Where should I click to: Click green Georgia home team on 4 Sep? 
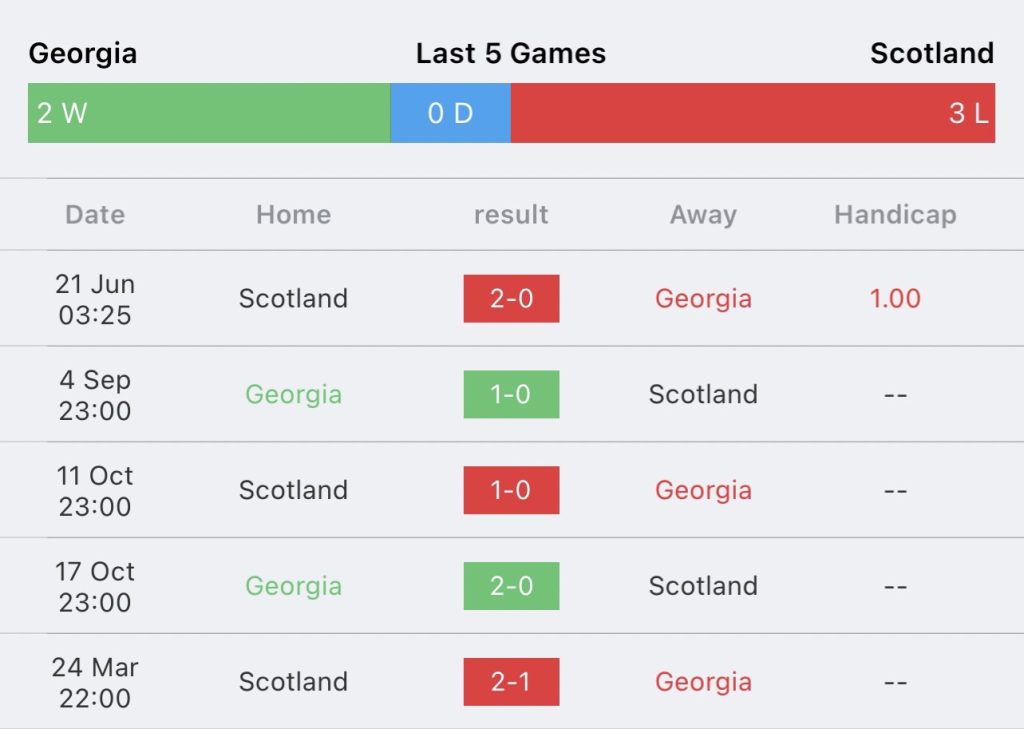(294, 395)
